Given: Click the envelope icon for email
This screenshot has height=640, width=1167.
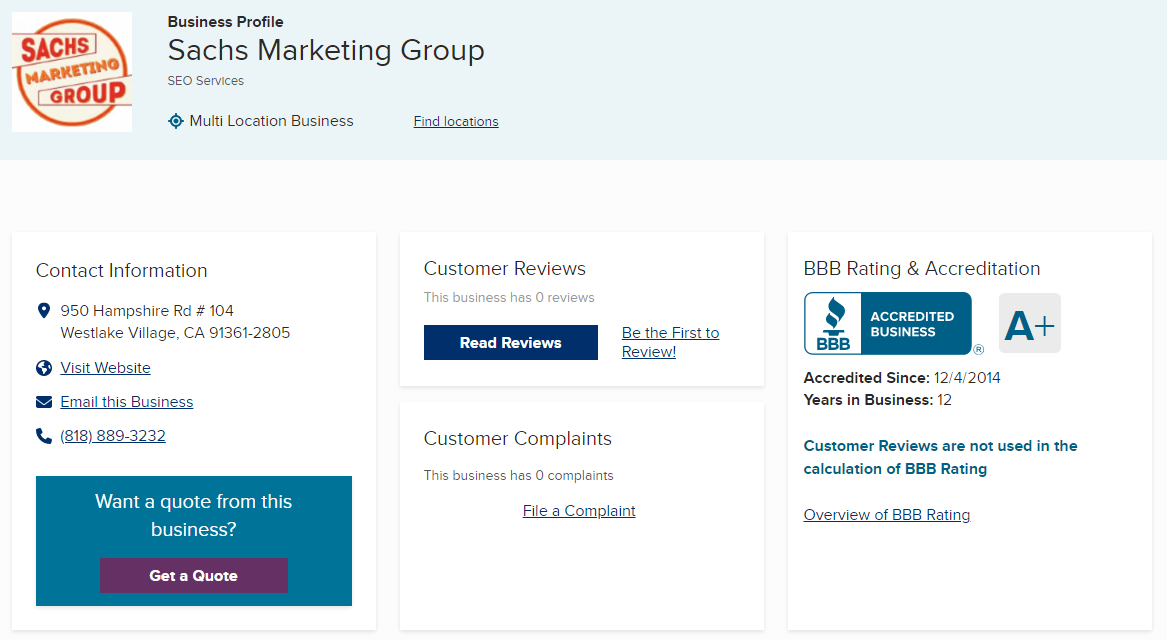Looking at the screenshot, I should 44,402.
